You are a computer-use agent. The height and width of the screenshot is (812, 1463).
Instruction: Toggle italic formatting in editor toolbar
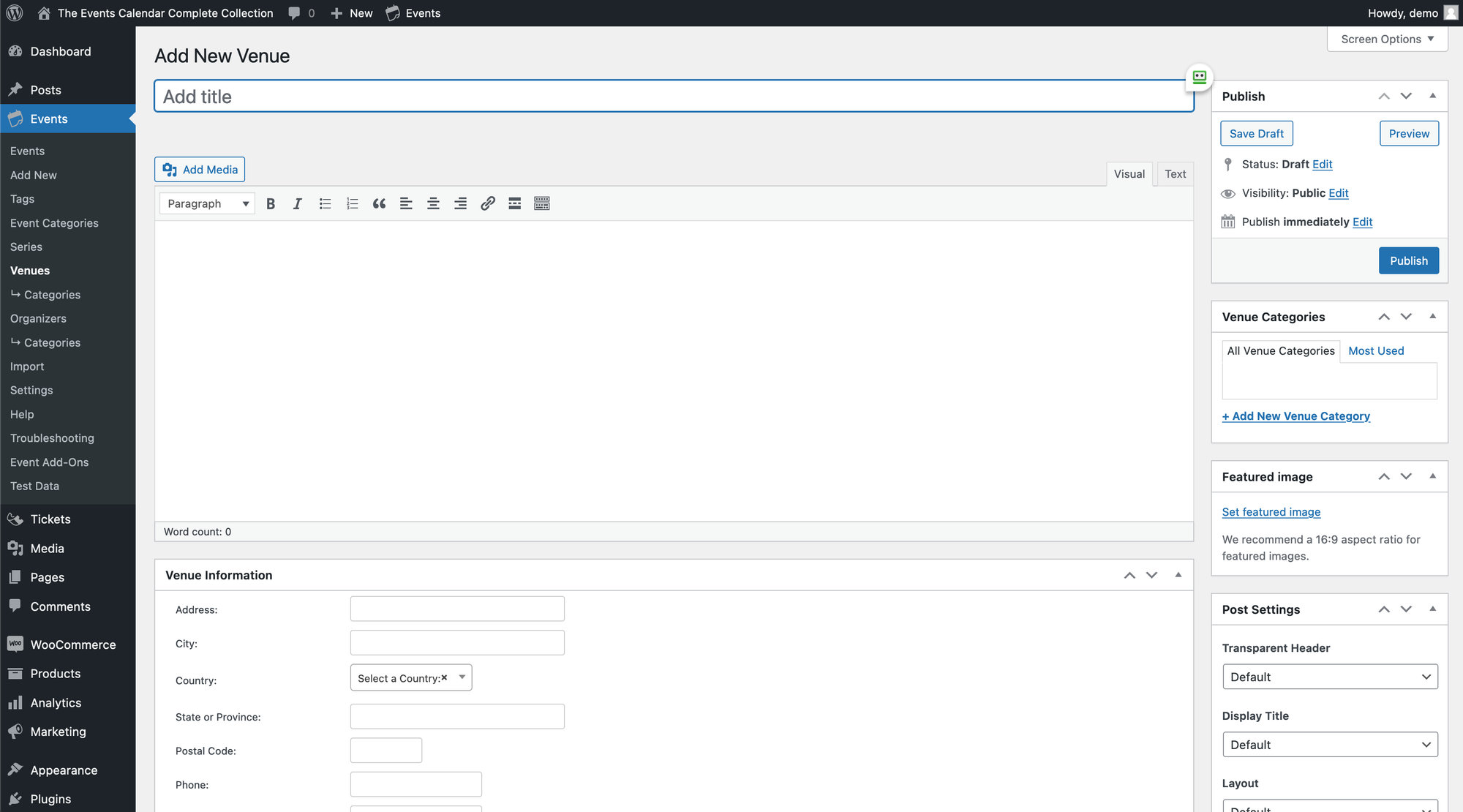298,203
